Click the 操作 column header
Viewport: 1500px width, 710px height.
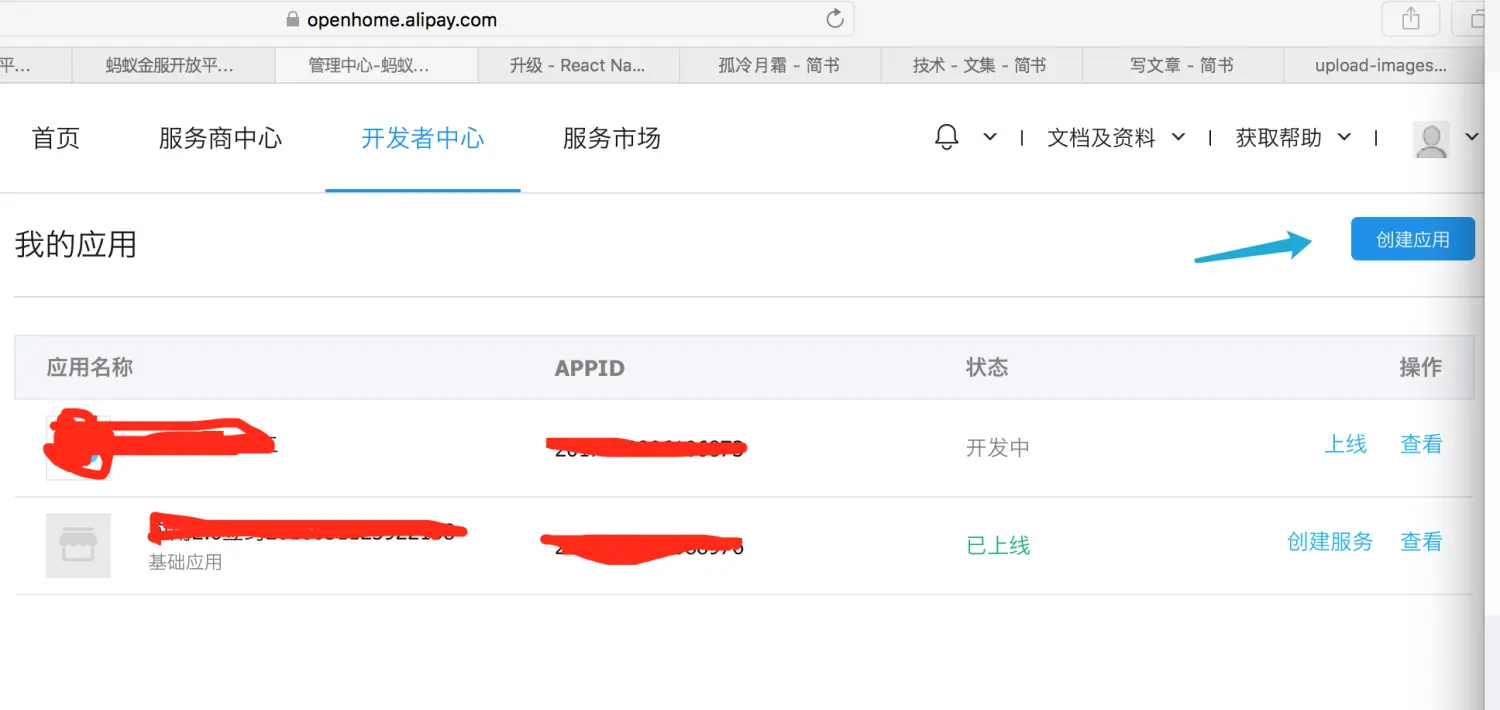tap(1420, 367)
